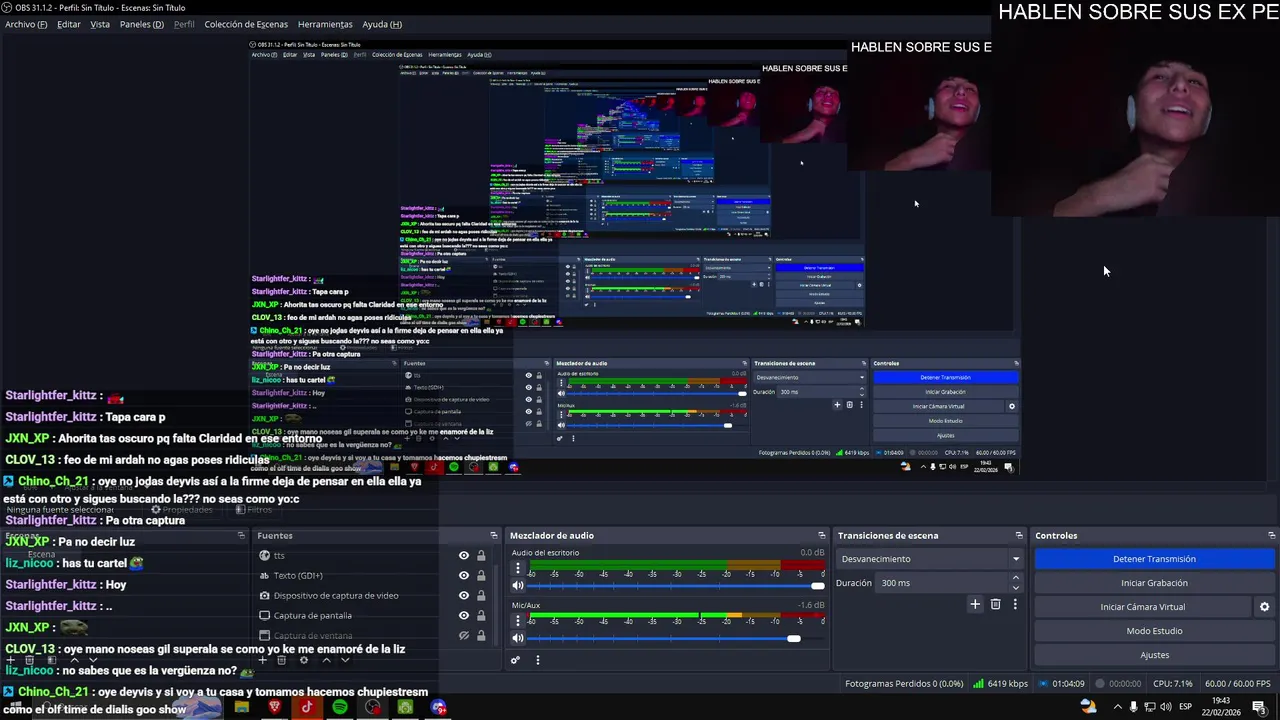Screen dimensions: 1280x720
Task: Move the source up in Fuentes
Action: point(326,660)
